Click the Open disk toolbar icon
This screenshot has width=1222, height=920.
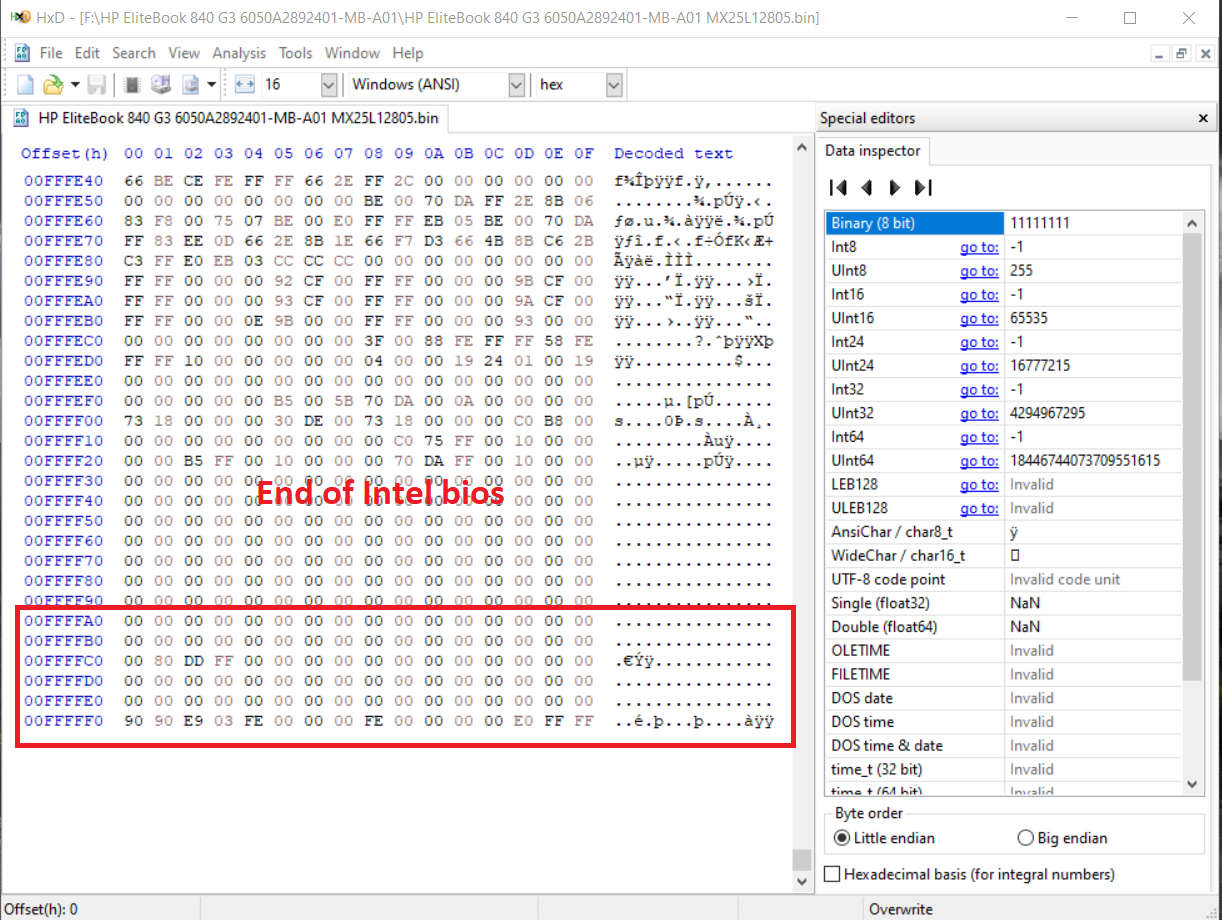click(160, 85)
